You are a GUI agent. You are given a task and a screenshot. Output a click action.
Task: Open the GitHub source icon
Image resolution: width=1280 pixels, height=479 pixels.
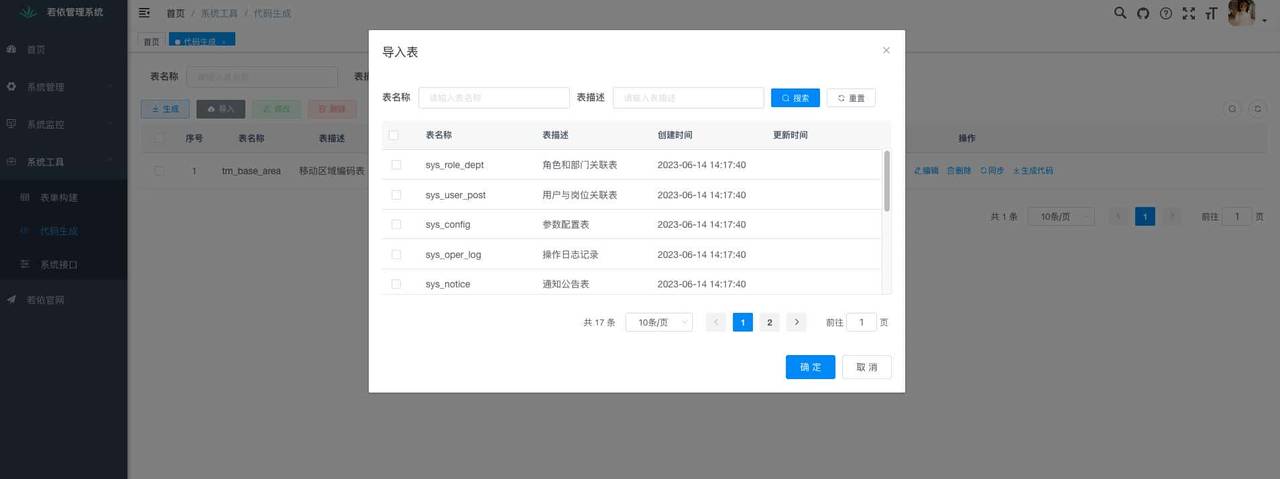coord(1143,13)
